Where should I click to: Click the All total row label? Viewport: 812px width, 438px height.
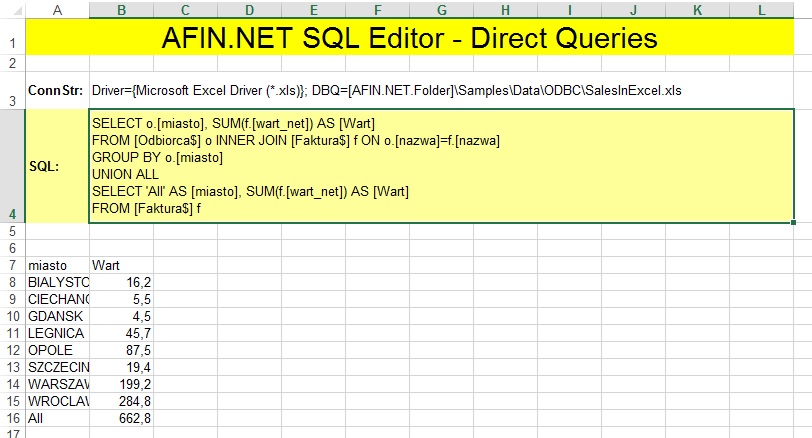(x=57, y=418)
